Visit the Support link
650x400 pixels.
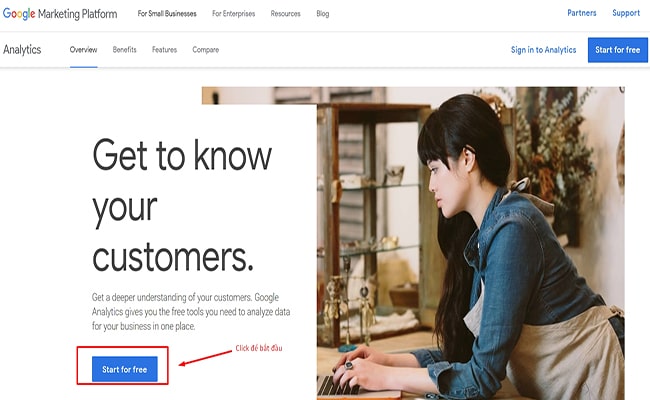(x=626, y=13)
